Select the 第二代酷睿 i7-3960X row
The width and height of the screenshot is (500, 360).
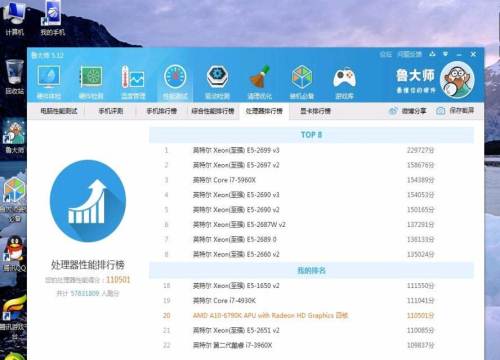pos(311,345)
